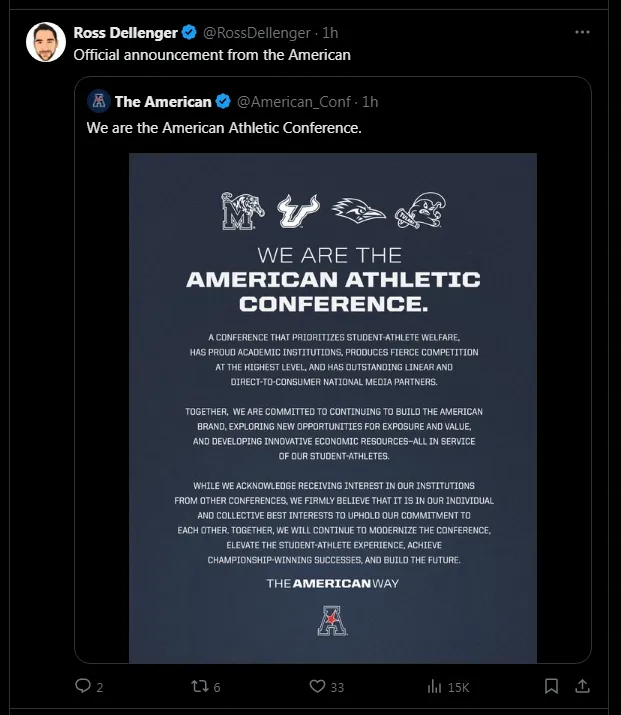Click The American's avatar in the quoted post
The height and width of the screenshot is (715, 621).
[x=98, y=101]
